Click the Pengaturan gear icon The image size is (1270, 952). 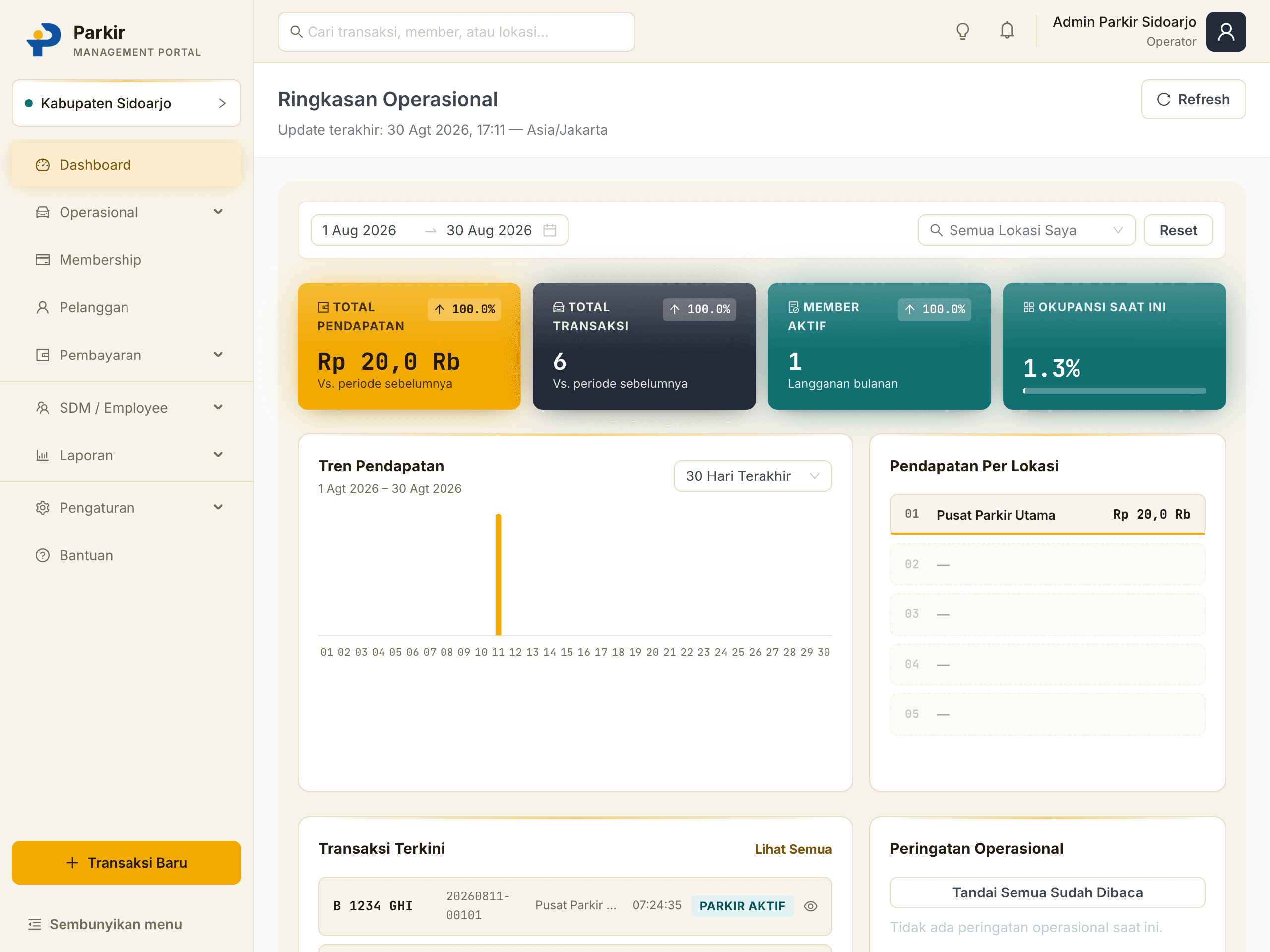tap(43, 508)
